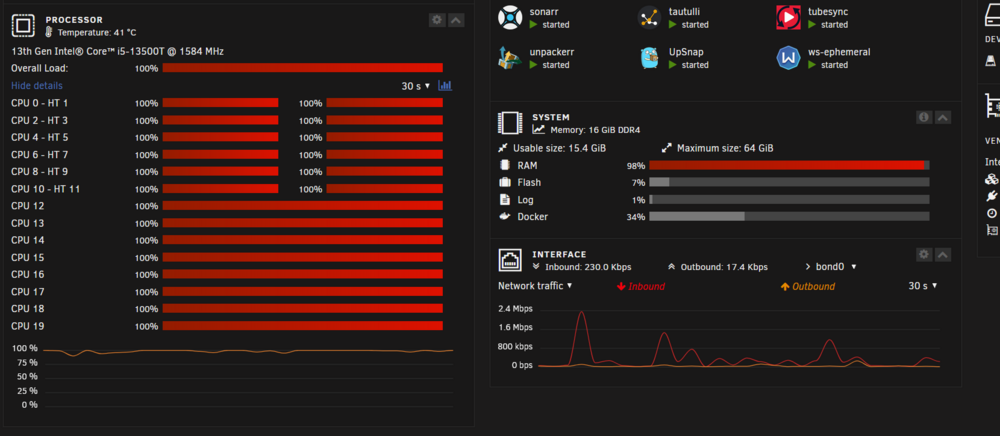Click the Maximum size icon
This screenshot has width=1000, height=436.
(x=667, y=148)
